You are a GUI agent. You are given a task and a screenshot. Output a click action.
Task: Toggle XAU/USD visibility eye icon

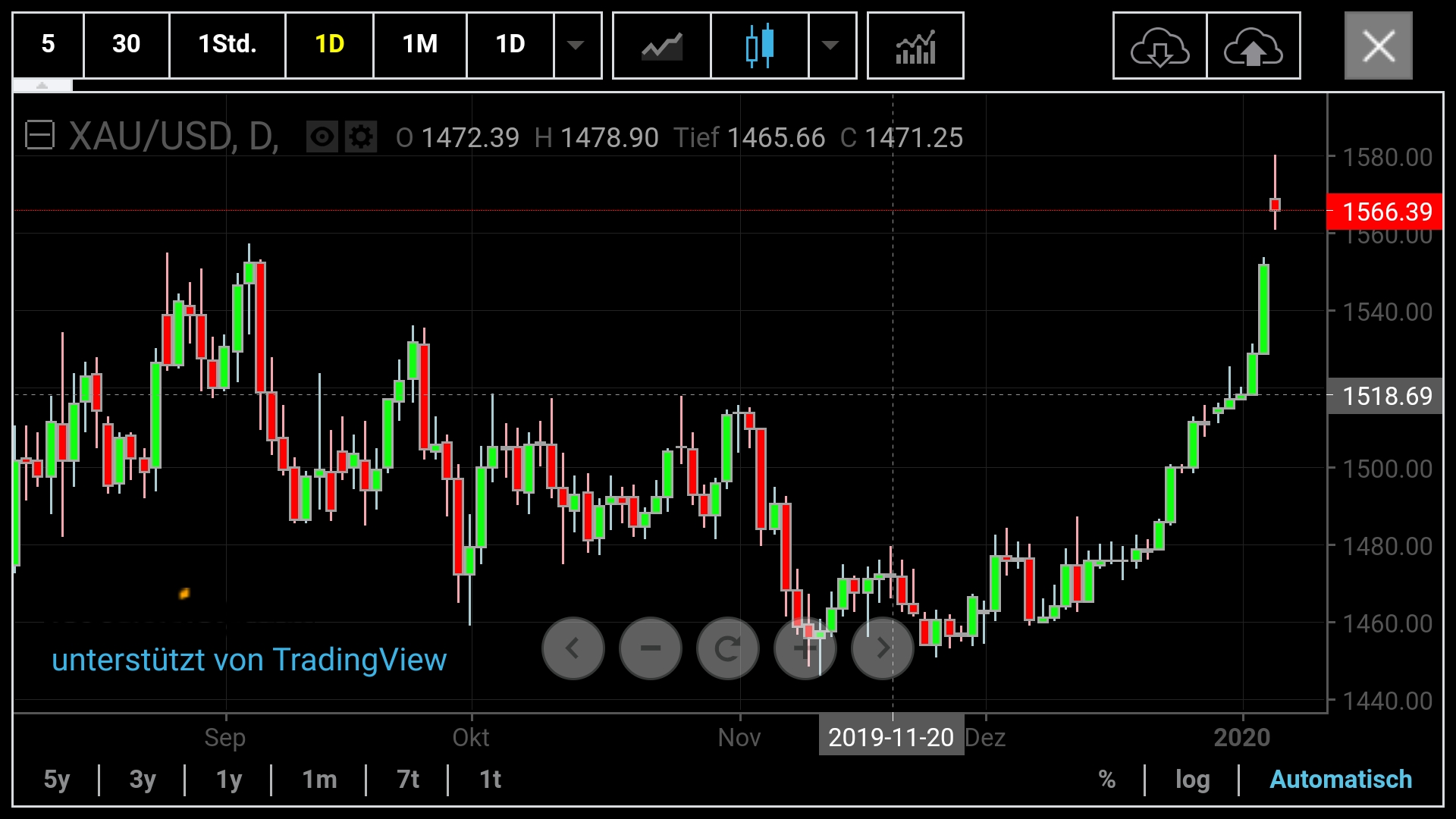[x=322, y=137]
